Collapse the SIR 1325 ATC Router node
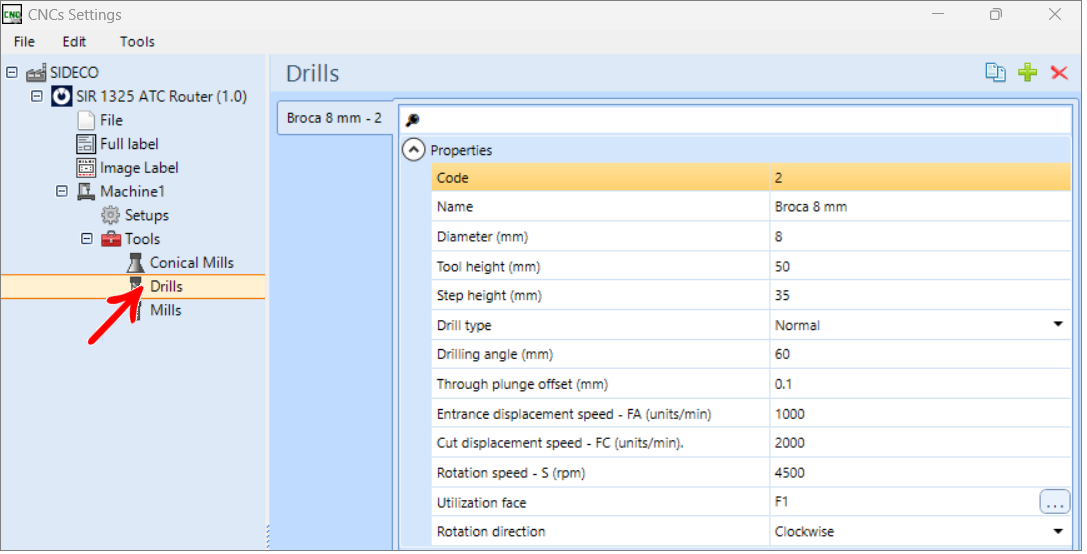Screen dimensions: 1087x554 [37, 96]
